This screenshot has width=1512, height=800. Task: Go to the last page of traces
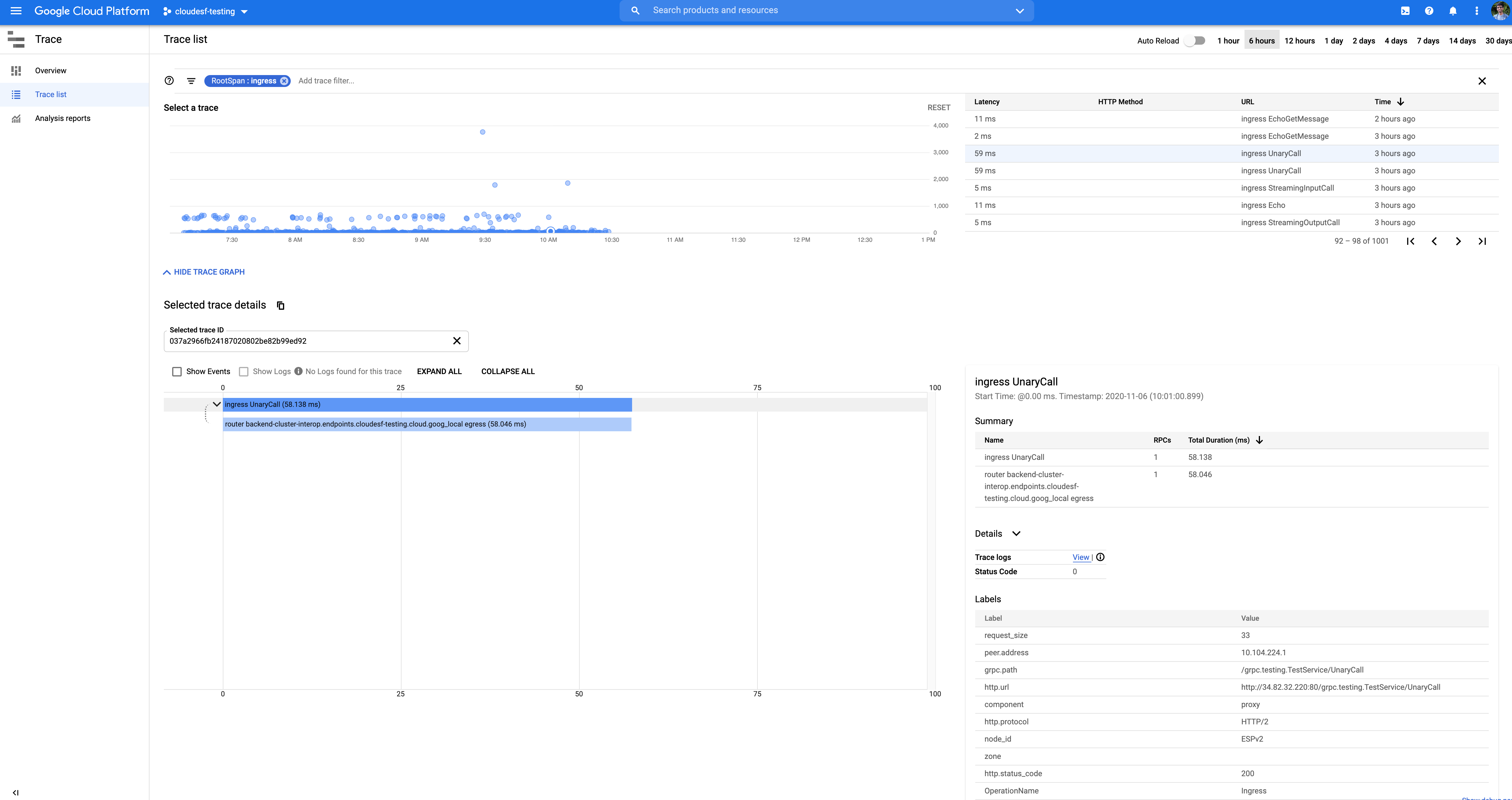pyautogui.click(x=1482, y=241)
